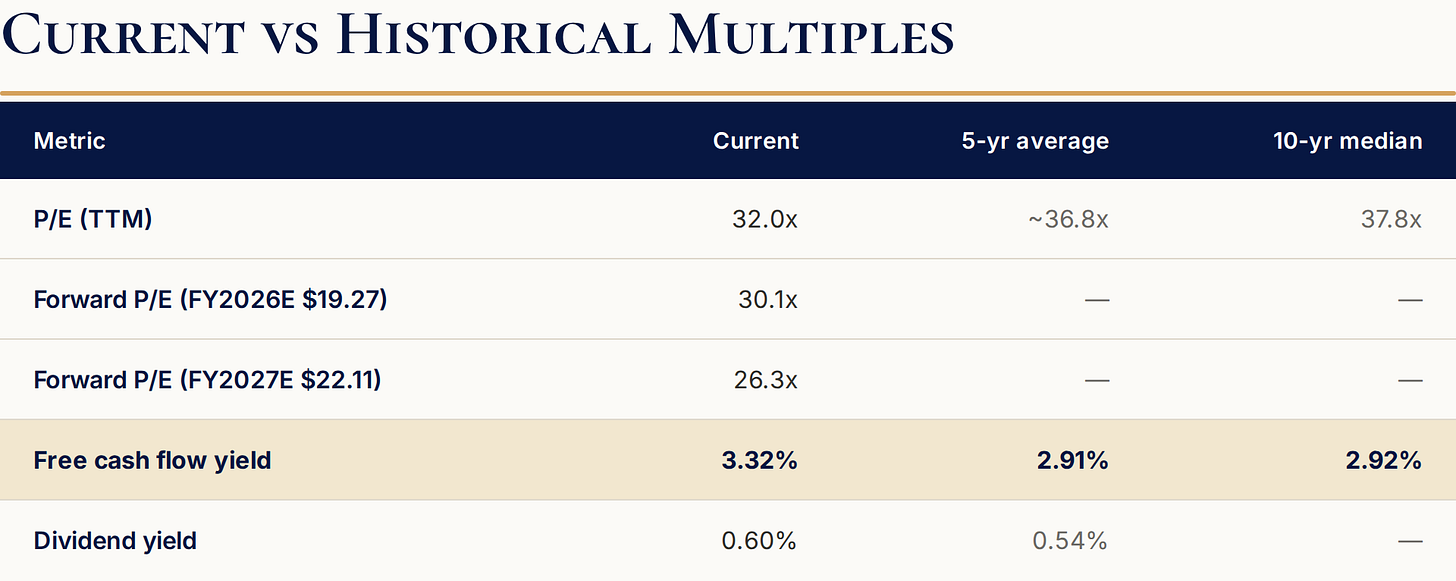Click the Current vs Historical Multiples title
Image resolution: width=1456 pixels, height=581 pixels.
pos(478,34)
